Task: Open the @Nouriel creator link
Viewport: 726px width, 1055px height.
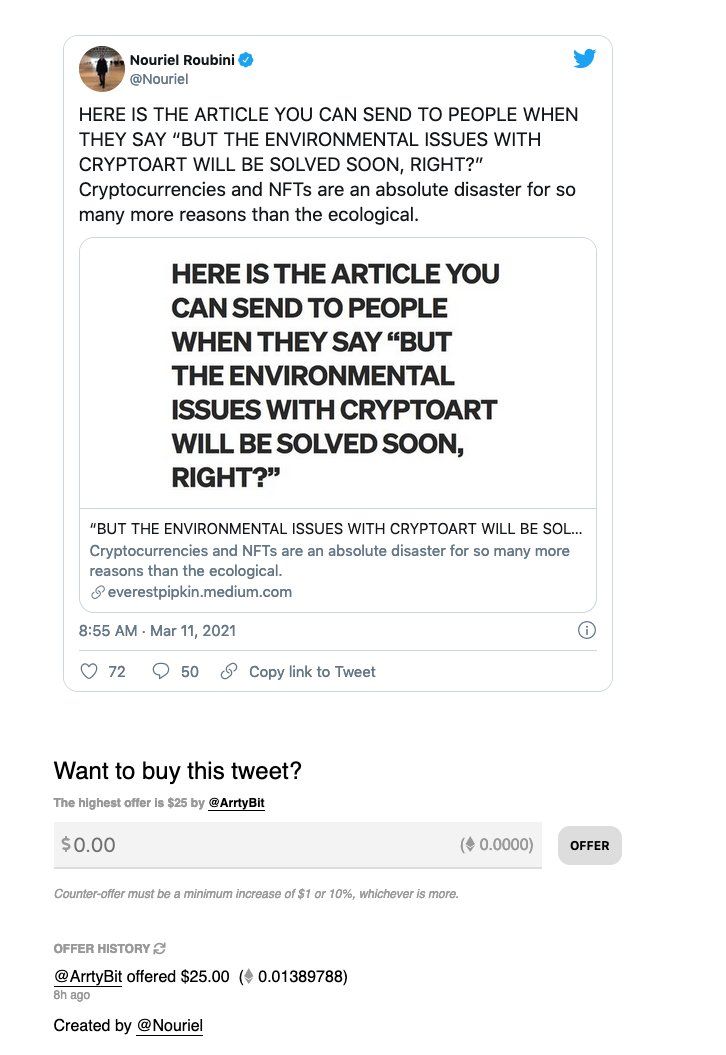Action: (x=170, y=1025)
